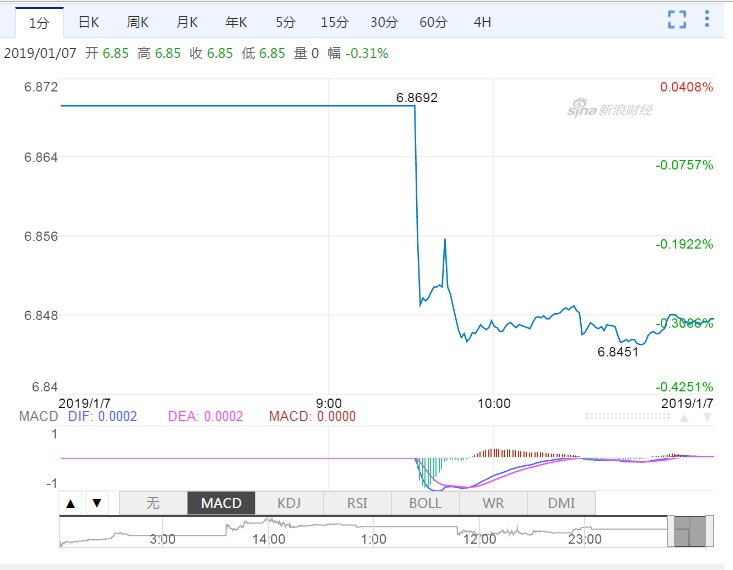The height and width of the screenshot is (570, 733).
Task: Show the DMI indicator panel
Action: (x=561, y=503)
